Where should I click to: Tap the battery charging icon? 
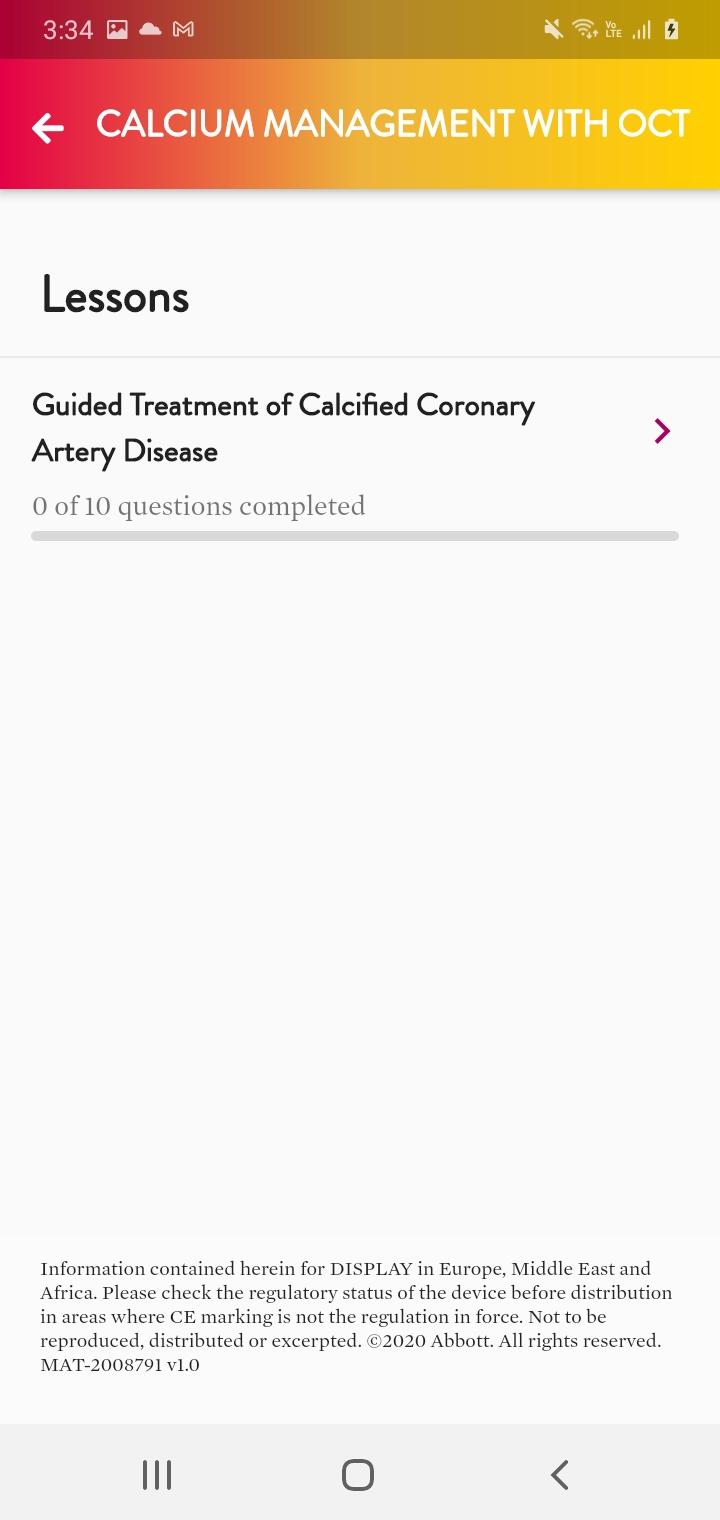671,30
